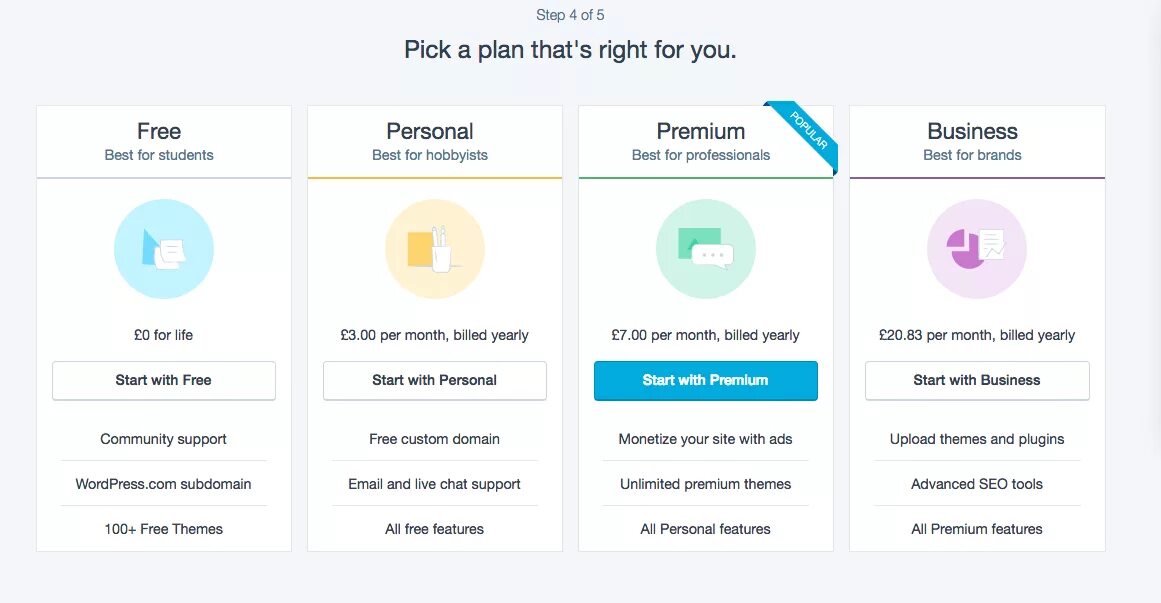Click the Personal plan pencil cup icon
The height and width of the screenshot is (603, 1161).
point(435,249)
